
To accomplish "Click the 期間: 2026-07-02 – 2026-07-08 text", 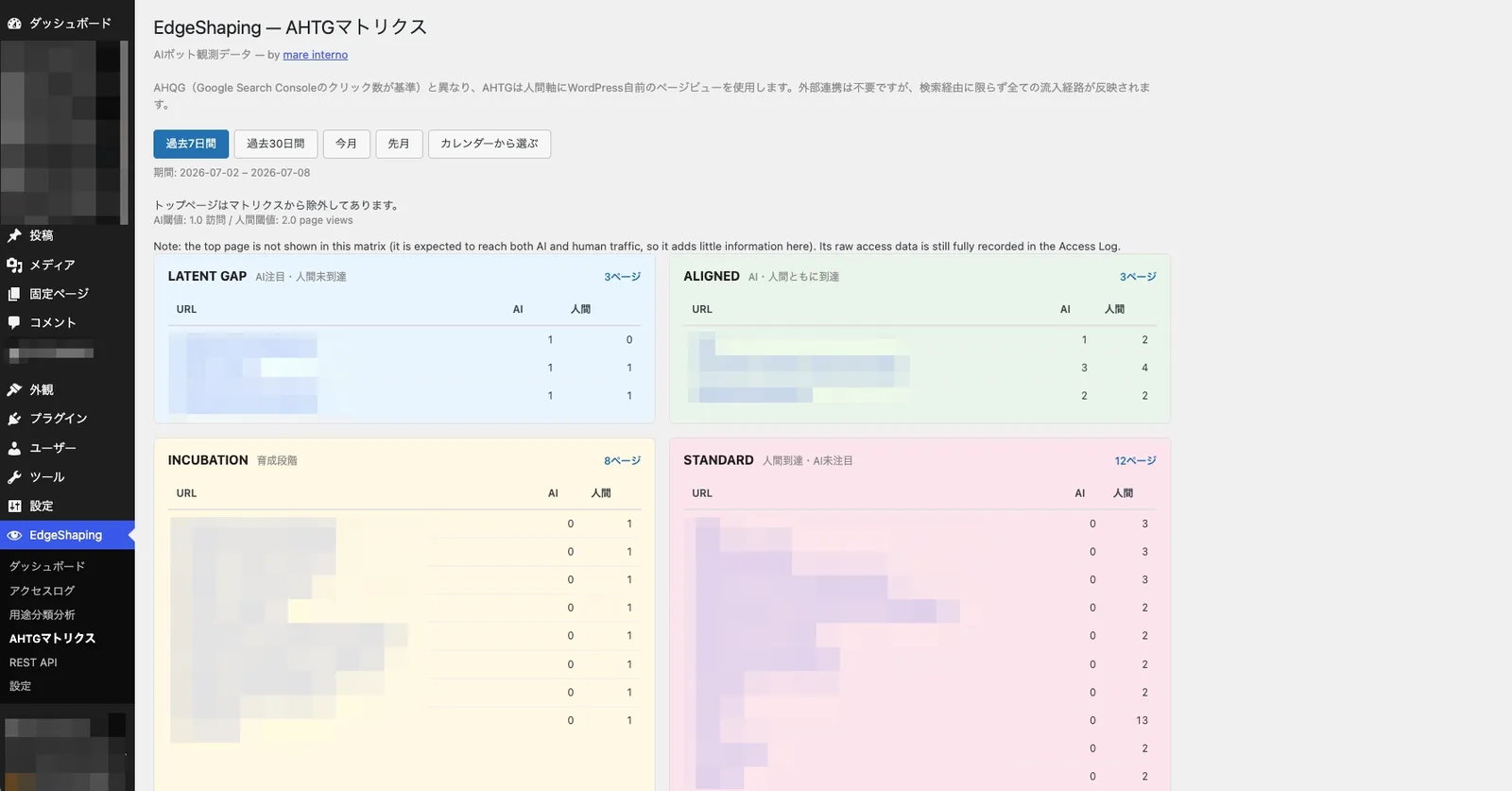I will (232, 173).
